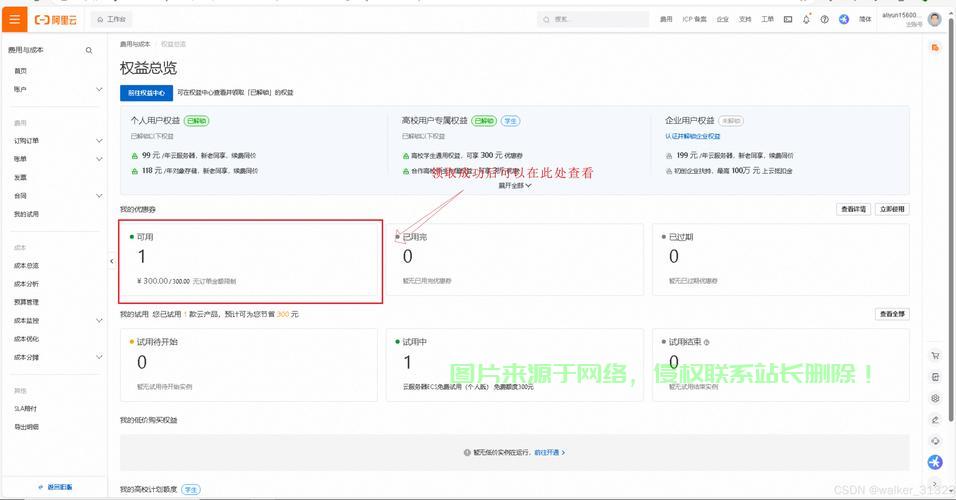This screenshot has height=500, width=956.
Task: Open the blue AI assistant button on right rail
Action: [x=935, y=462]
